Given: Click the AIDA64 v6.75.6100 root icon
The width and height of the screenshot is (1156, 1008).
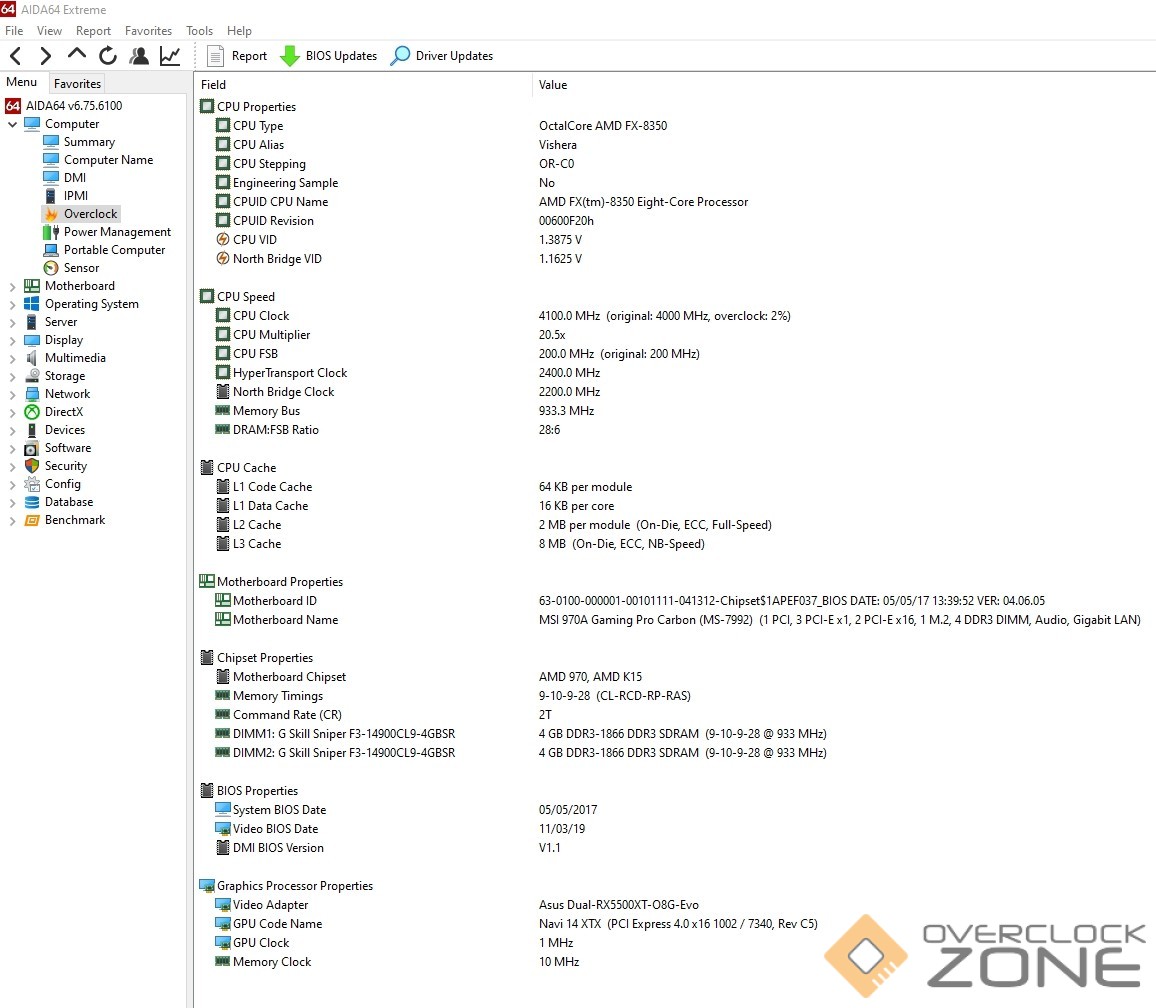Looking at the screenshot, I should (x=13, y=105).
